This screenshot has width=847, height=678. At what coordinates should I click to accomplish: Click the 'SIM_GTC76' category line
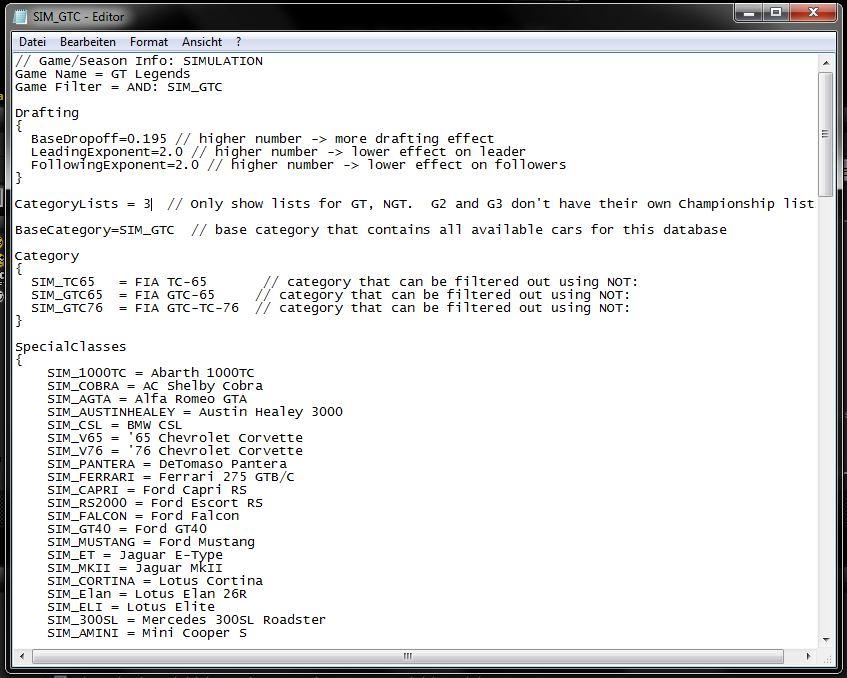click(331, 307)
